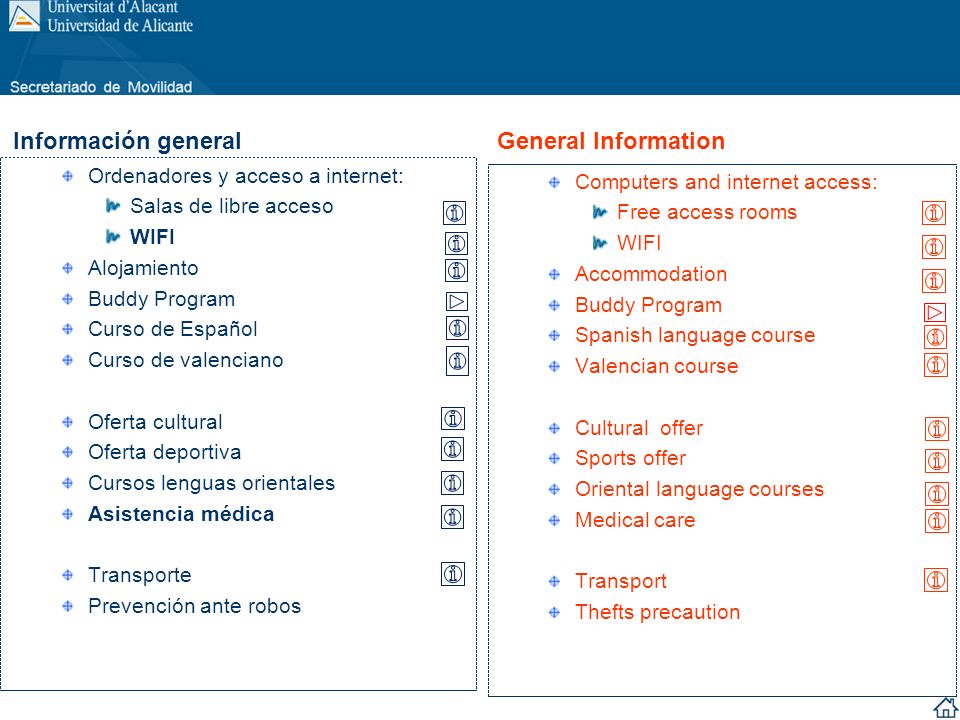Image resolution: width=960 pixels, height=720 pixels.
Task: Open info icon for Oferta cultural
Action: pos(452,419)
